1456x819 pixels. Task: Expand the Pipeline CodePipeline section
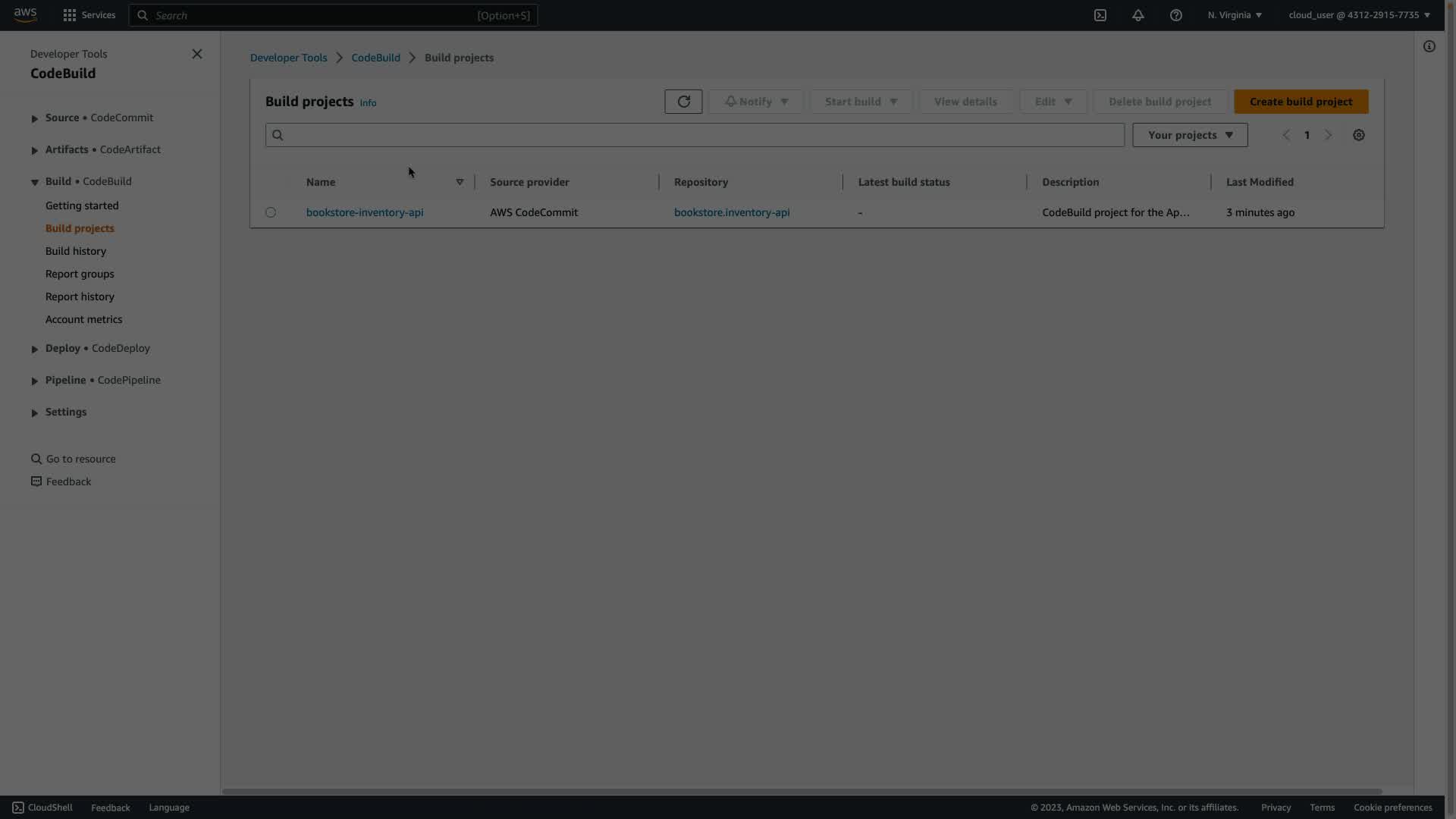click(x=35, y=381)
